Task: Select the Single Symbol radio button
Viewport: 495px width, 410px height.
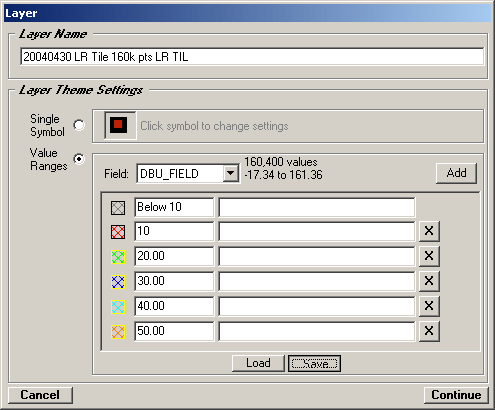Action: (x=79, y=125)
